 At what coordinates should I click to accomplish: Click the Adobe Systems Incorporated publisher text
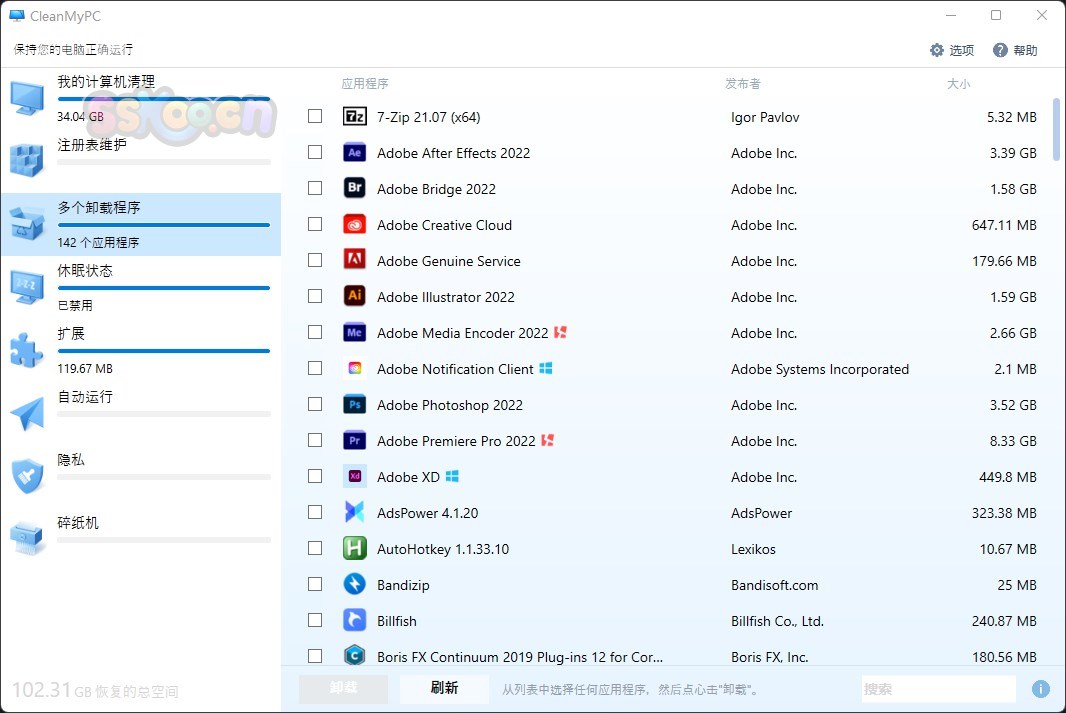tap(820, 368)
